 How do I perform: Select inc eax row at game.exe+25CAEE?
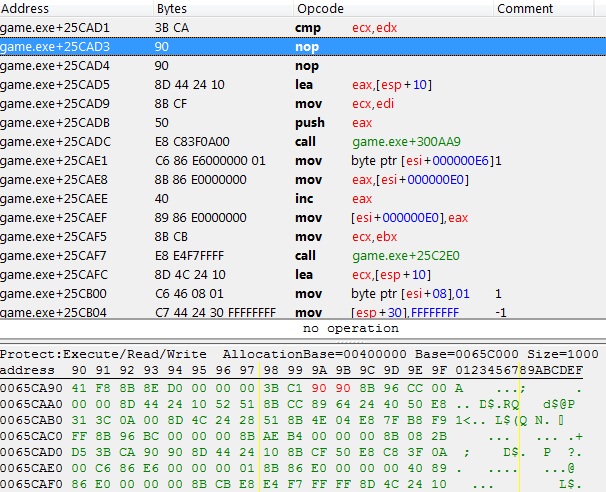point(303,198)
